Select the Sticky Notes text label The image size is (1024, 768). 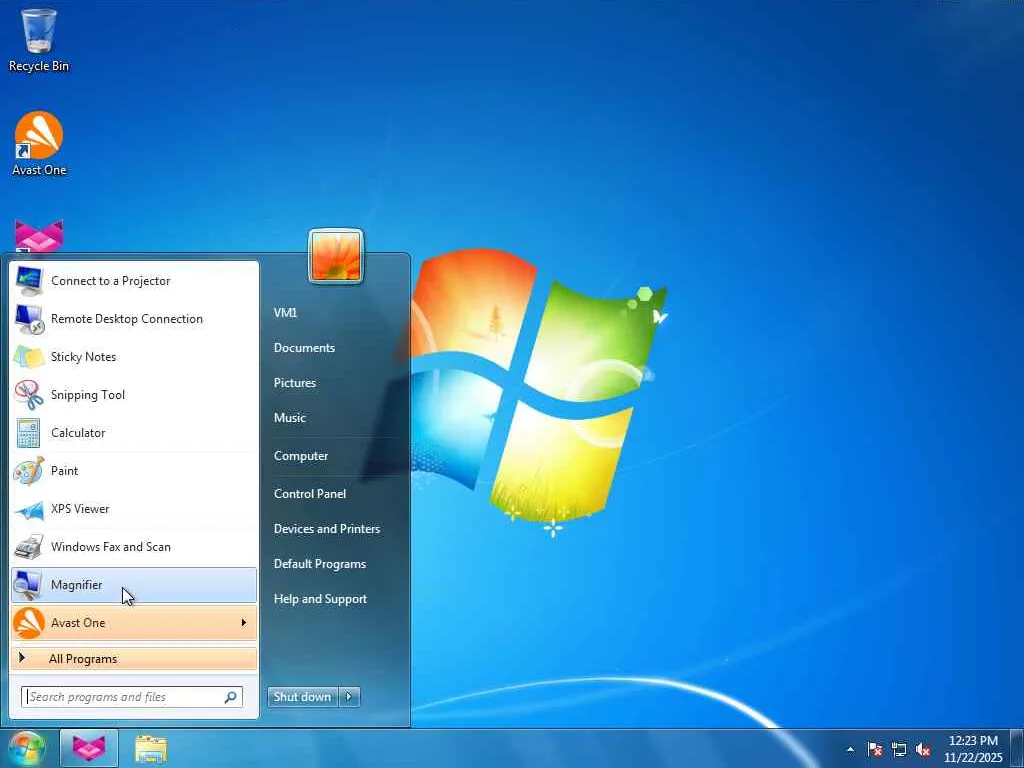[84, 357]
